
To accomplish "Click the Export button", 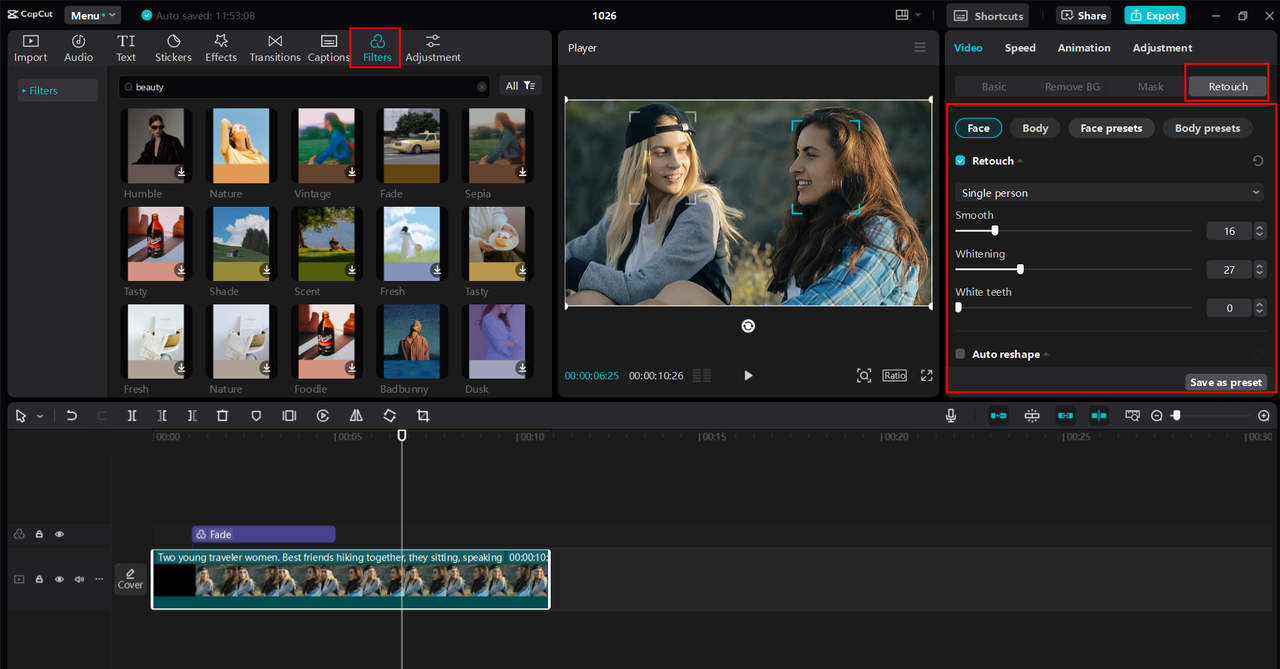I will pyautogui.click(x=1154, y=15).
